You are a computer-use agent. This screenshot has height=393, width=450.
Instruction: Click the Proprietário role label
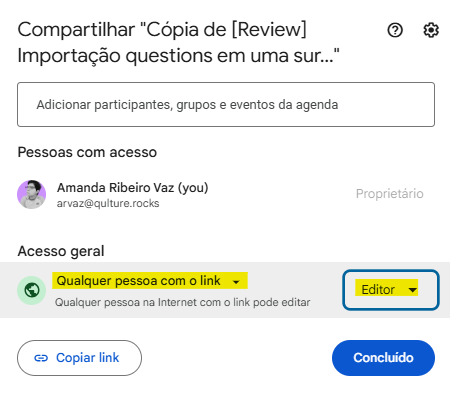(x=390, y=194)
